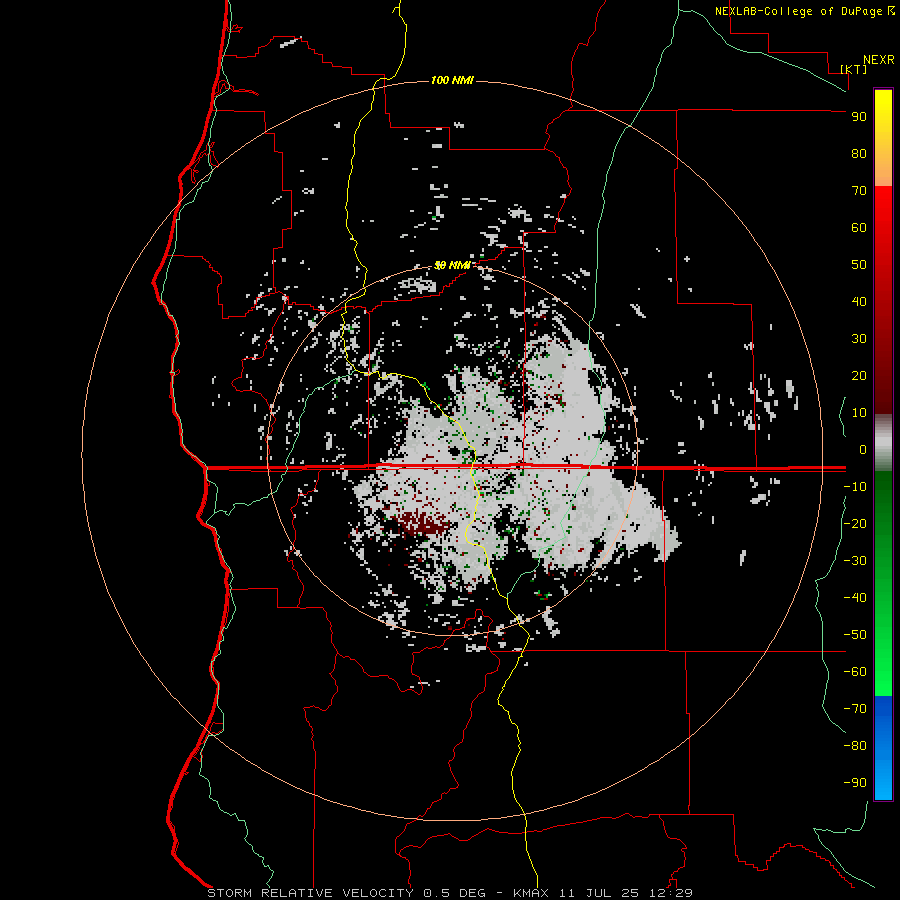Click the -50 value on the velocity scale
Image resolution: width=900 pixels, height=900 pixels.
tap(855, 635)
